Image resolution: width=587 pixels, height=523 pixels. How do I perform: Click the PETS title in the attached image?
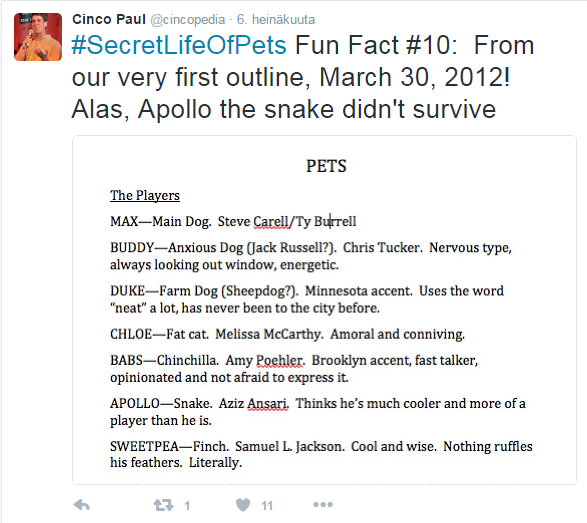[x=326, y=166]
